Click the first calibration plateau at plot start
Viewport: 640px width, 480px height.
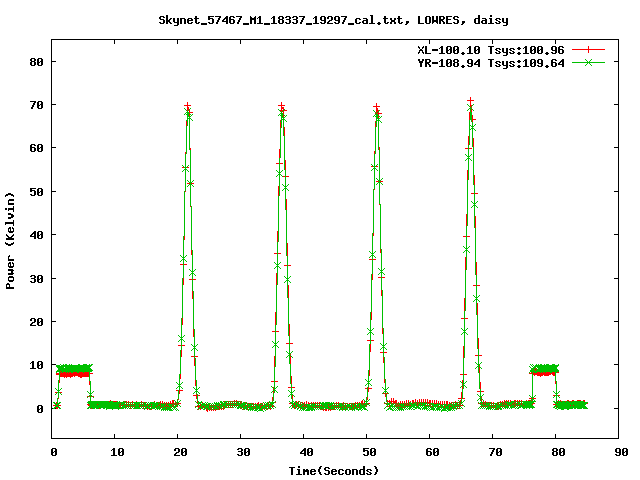73,370
